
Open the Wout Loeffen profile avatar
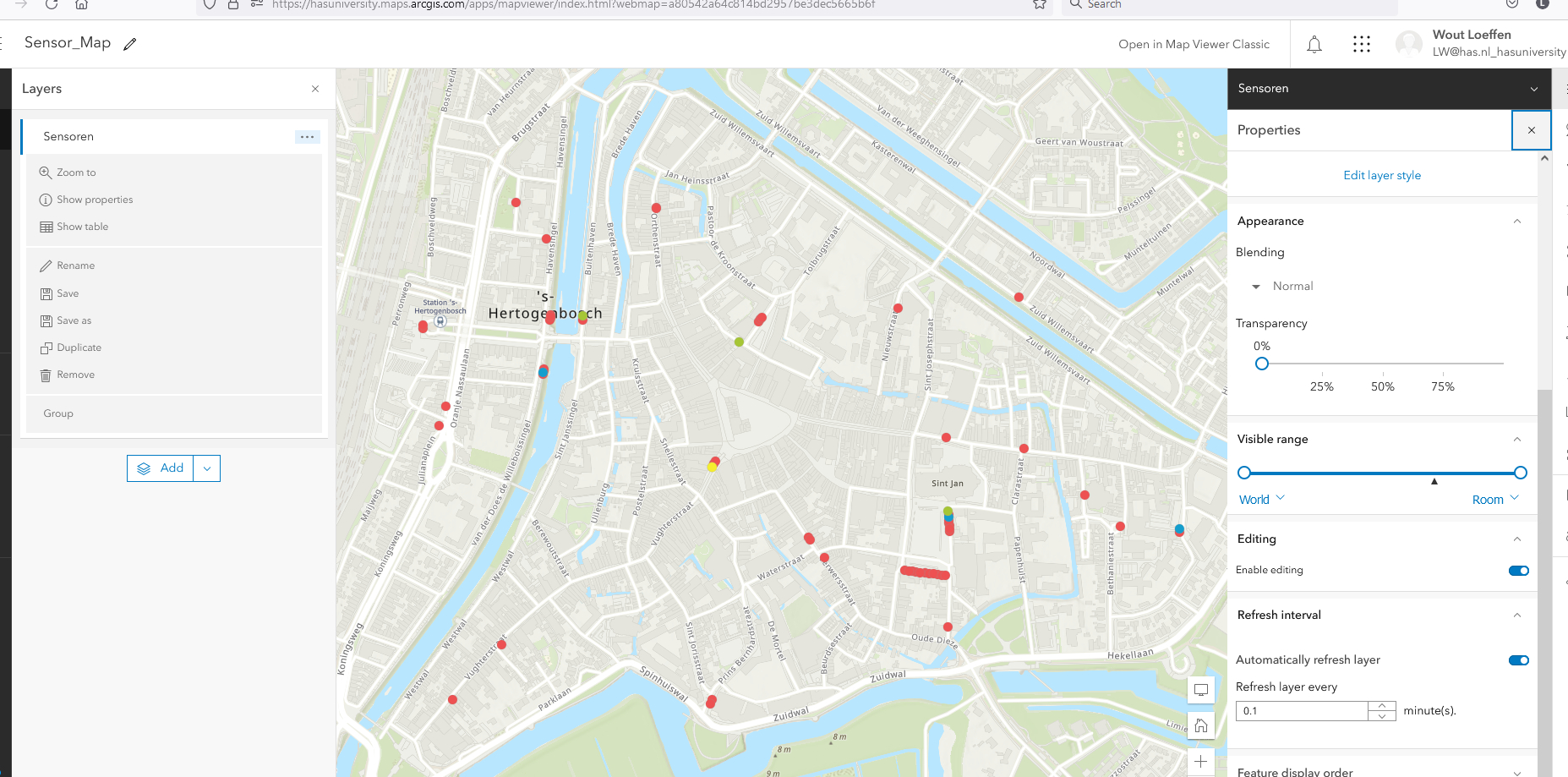[1409, 44]
